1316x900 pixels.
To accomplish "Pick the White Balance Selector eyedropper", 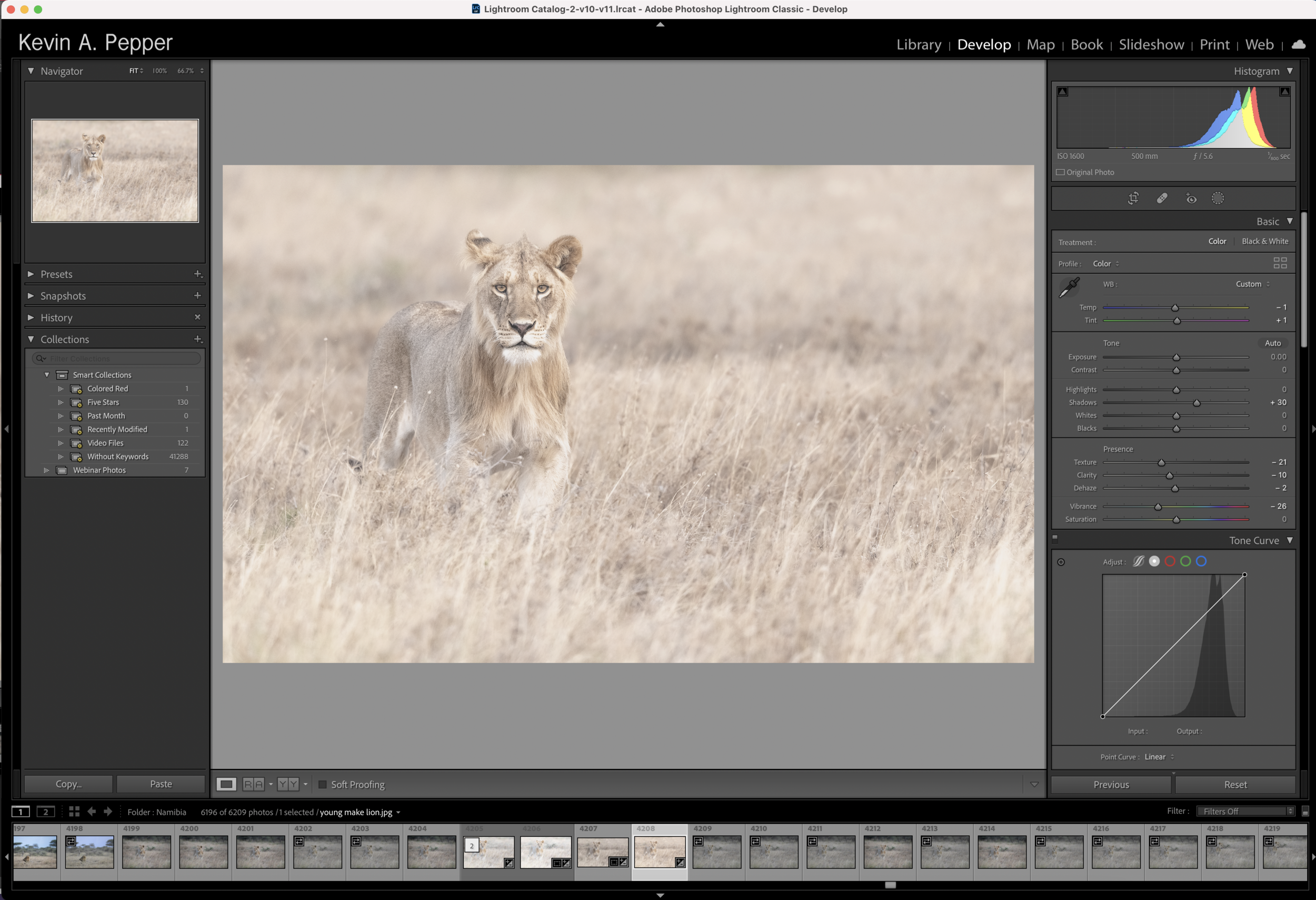I will coord(1069,287).
